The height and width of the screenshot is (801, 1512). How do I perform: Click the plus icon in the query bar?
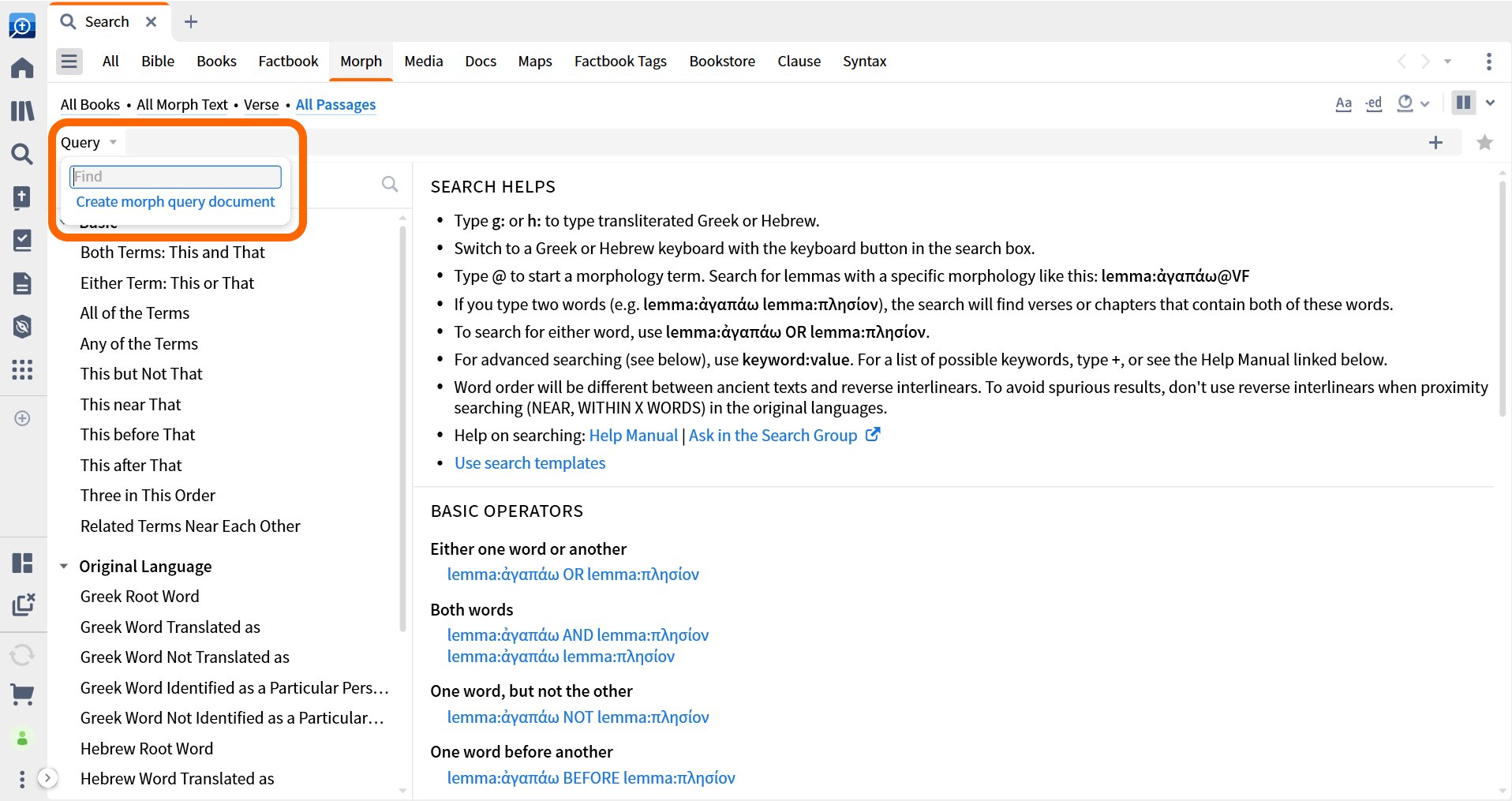point(1435,143)
